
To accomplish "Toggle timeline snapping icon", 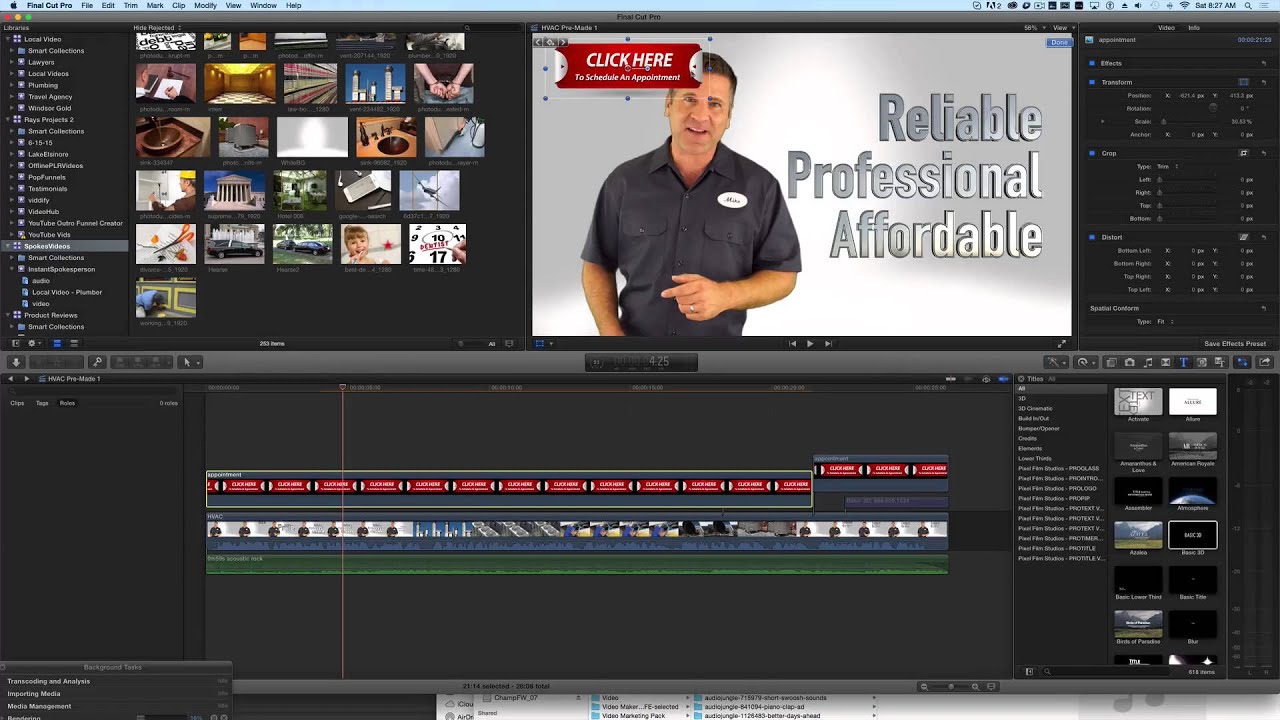I will [1003, 379].
